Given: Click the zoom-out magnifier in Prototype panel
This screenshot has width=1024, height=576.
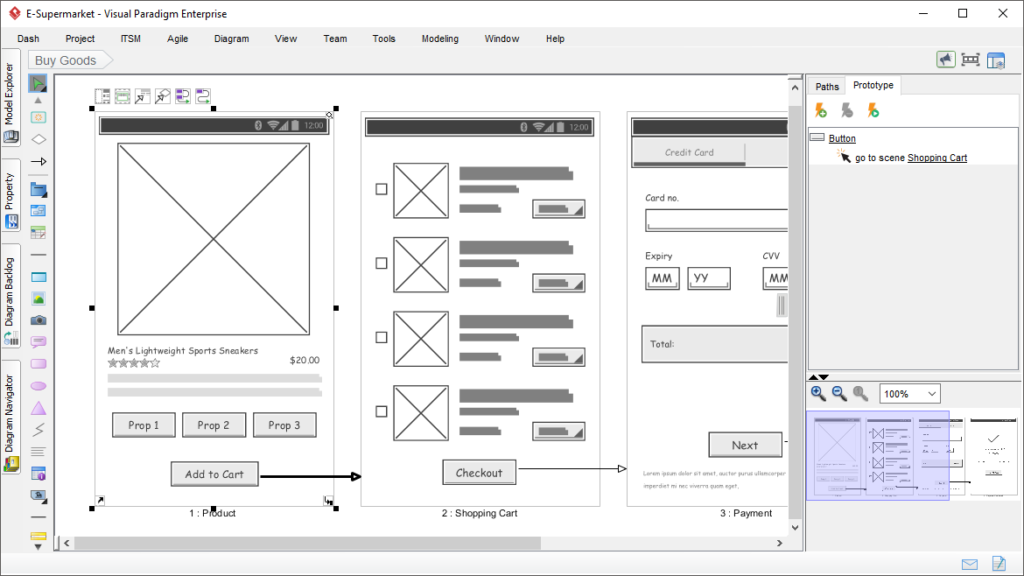Looking at the screenshot, I should pos(838,393).
